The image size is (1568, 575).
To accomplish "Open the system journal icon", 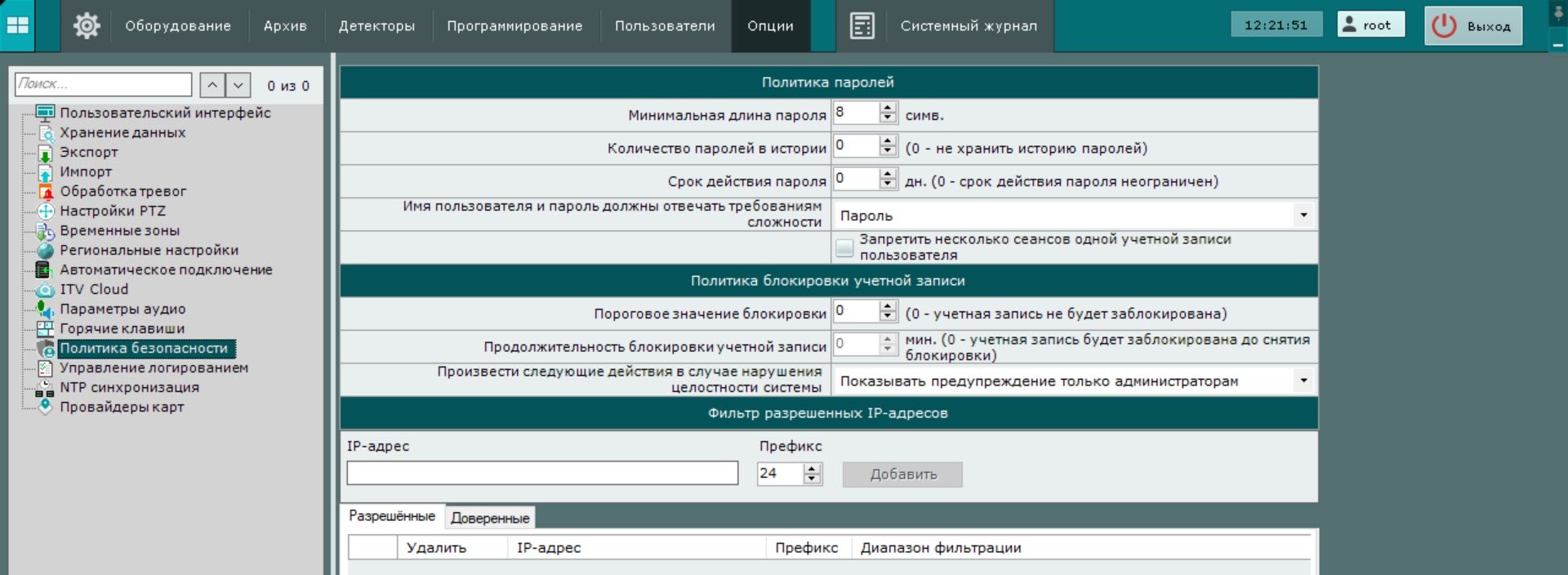I will [x=862, y=25].
